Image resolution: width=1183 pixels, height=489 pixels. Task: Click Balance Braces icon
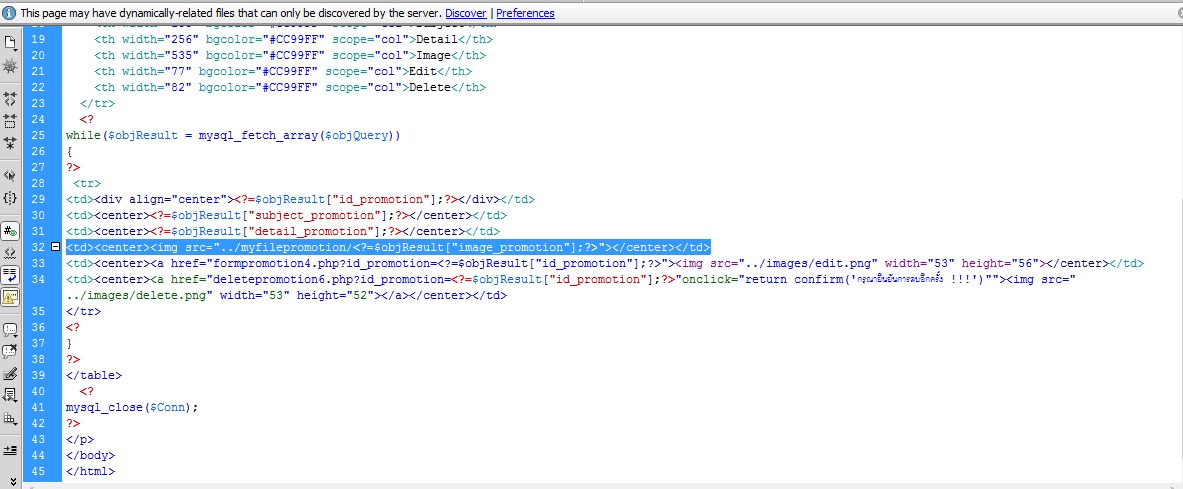pyautogui.click(x=11, y=198)
